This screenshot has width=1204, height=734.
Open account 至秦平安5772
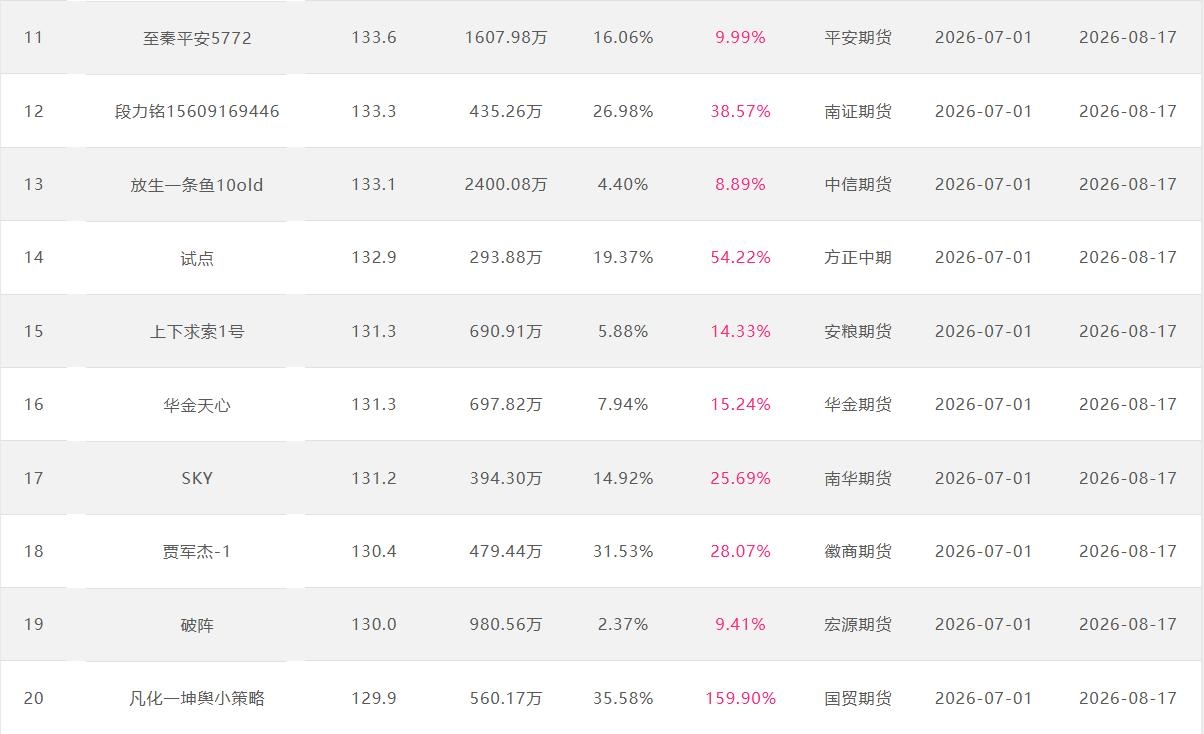(197, 38)
